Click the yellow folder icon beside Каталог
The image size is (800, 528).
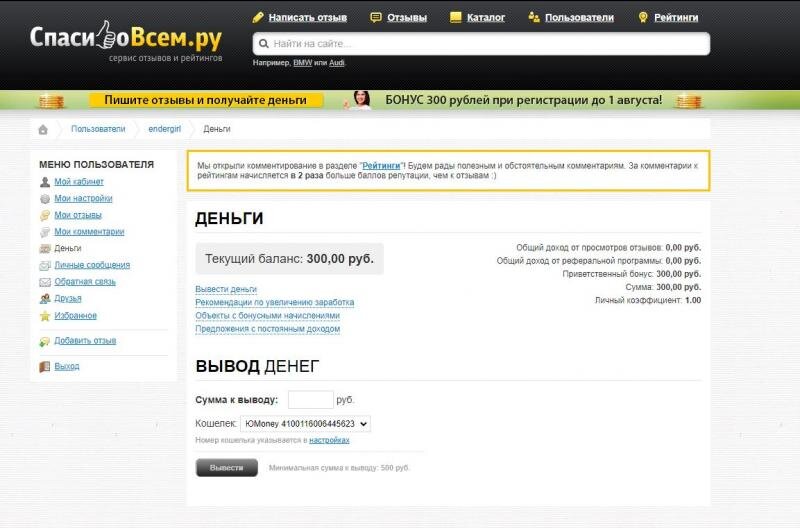pyautogui.click(x=456, y=17)
